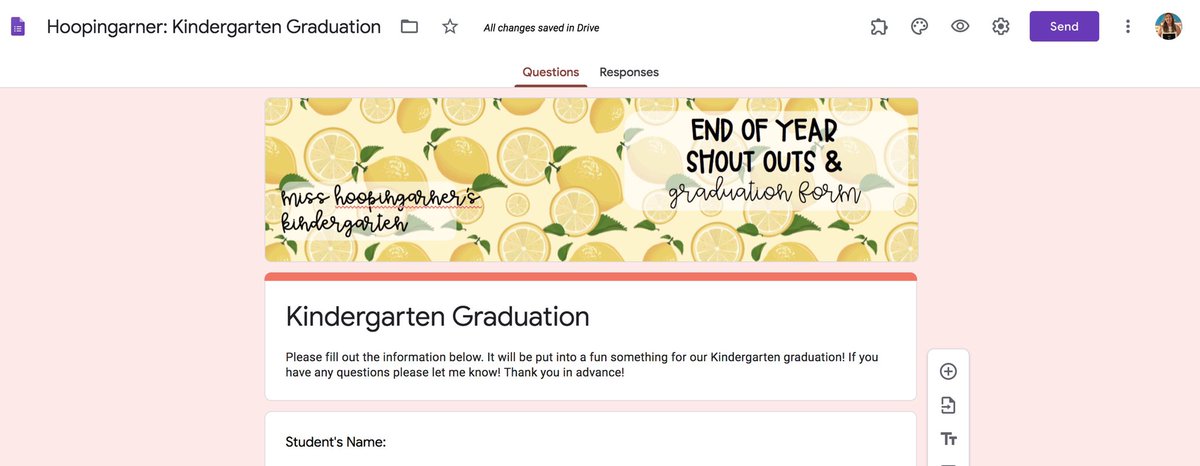Click the Kindergarten Graduation heading
1200x466 pixels.
[438, 317]
